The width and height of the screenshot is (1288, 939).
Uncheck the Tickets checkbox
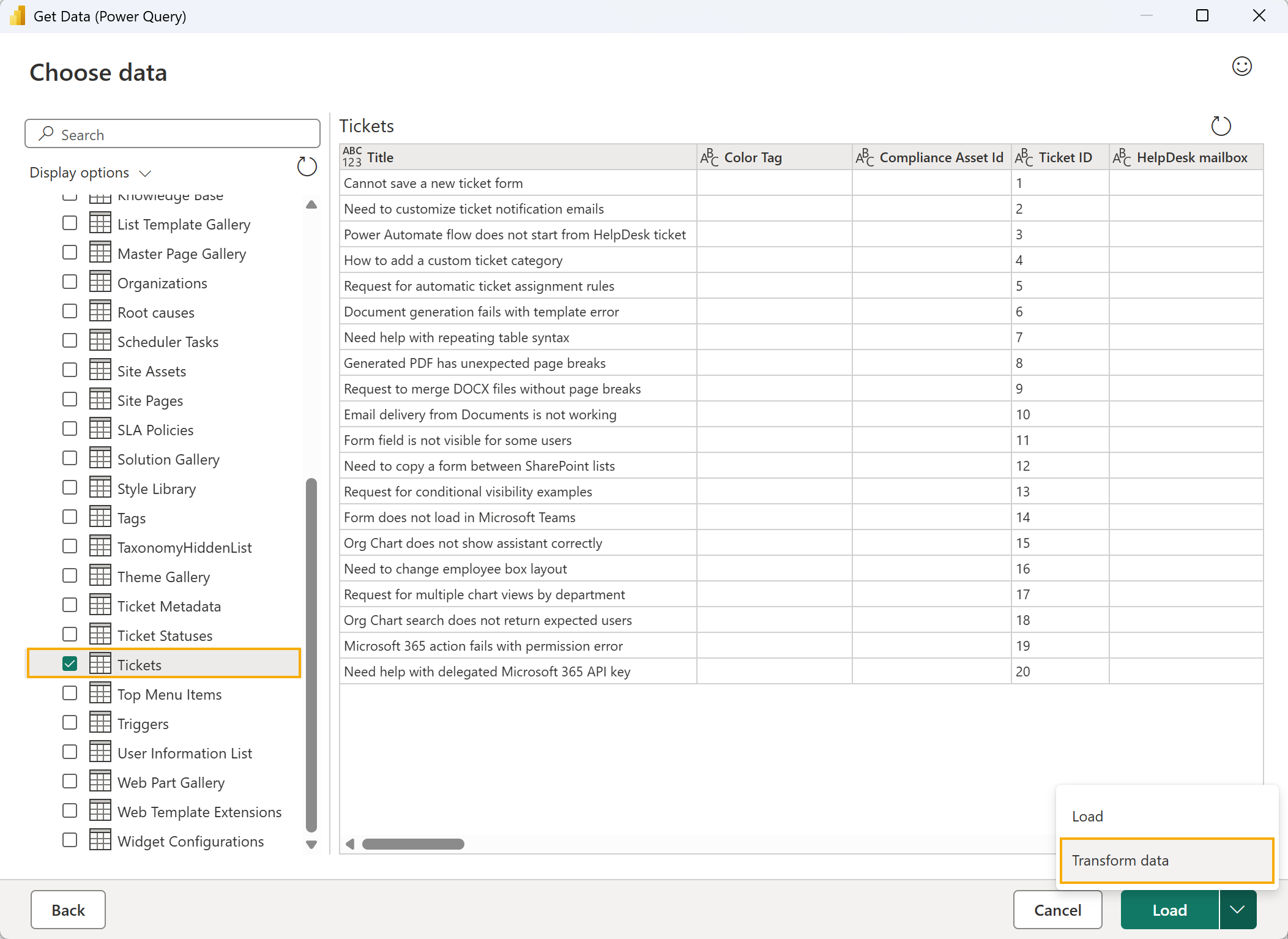[x=70, y=664]
